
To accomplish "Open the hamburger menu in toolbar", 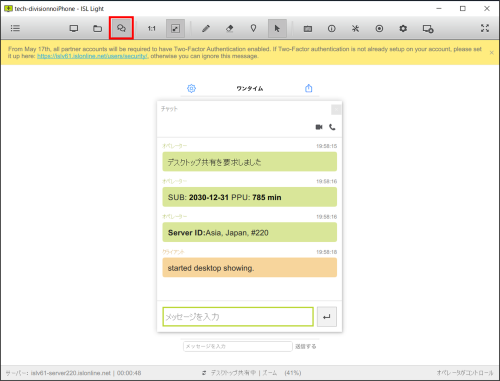I will (x=15, y=28).
